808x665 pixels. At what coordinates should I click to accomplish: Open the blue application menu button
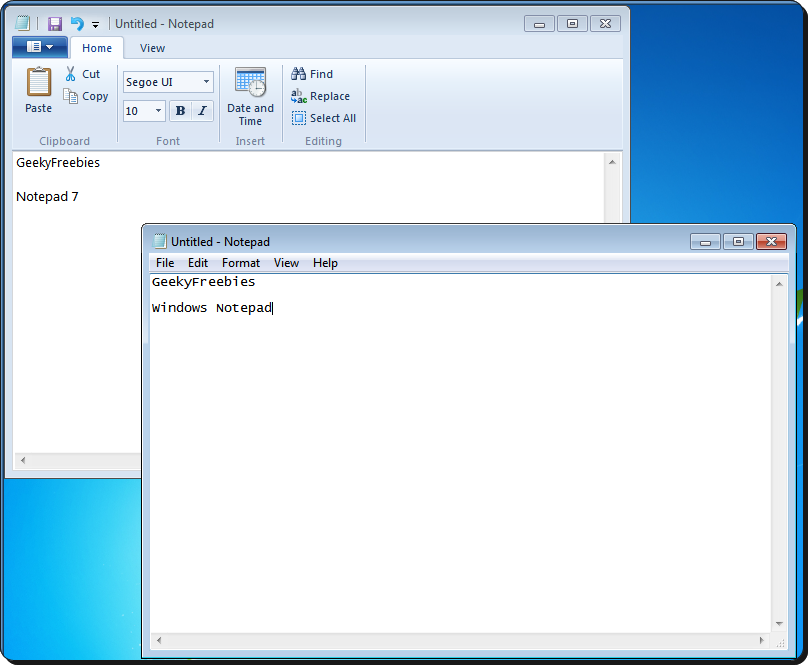coord(38,45)
